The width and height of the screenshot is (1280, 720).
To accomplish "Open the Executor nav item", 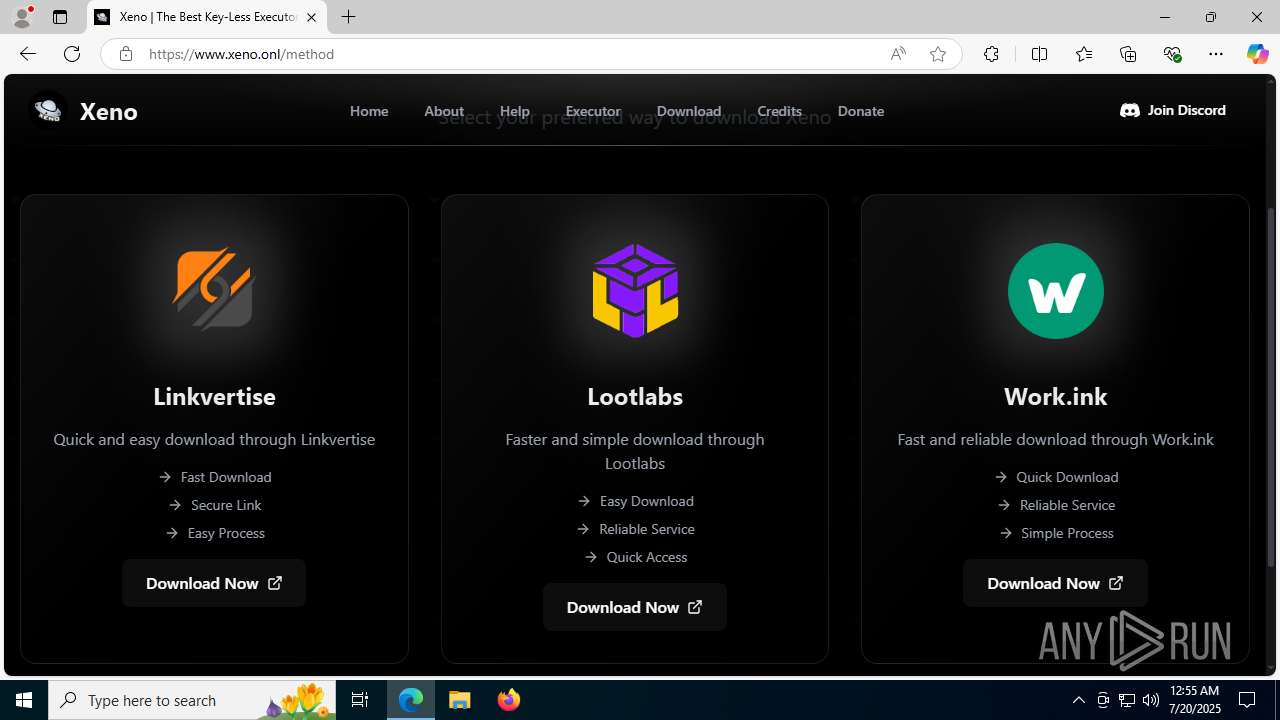I will coord(593,111).
